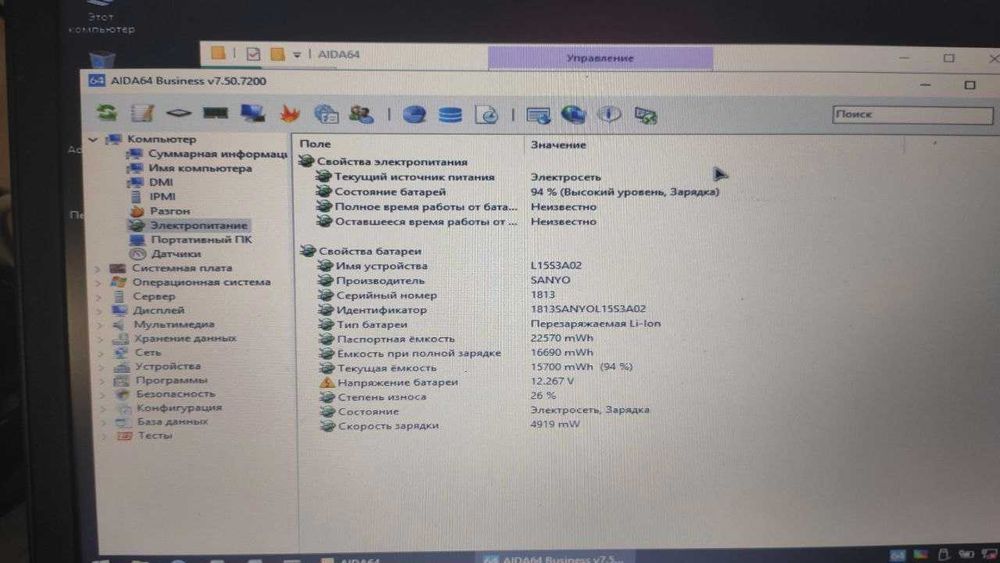Select Электропитание in the tree
Image resolution: width=1000 pixels, height=563 pixels.
198,225
